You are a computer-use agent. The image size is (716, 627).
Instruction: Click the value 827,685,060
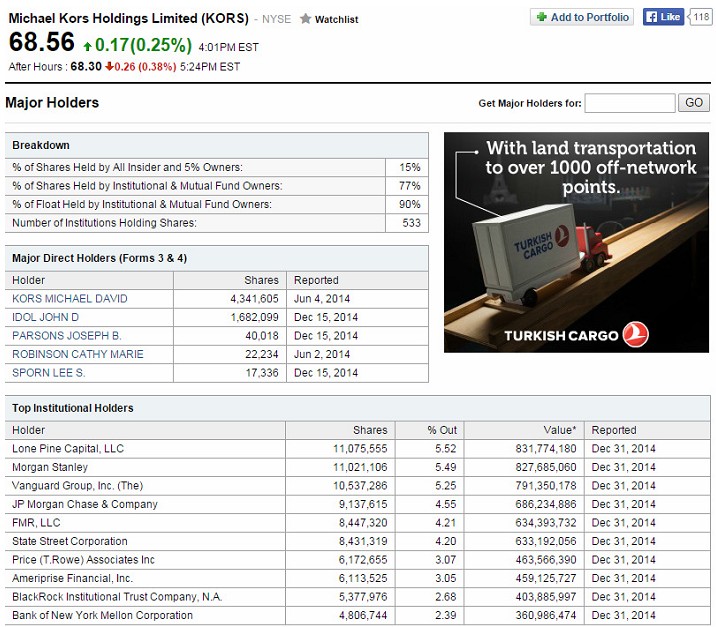546,467
